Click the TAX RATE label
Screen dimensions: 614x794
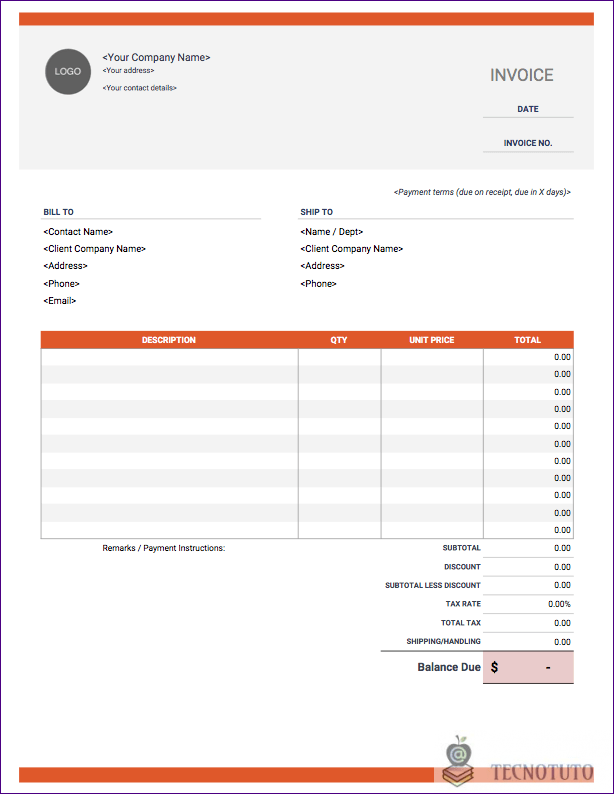(x=463, y=604)
